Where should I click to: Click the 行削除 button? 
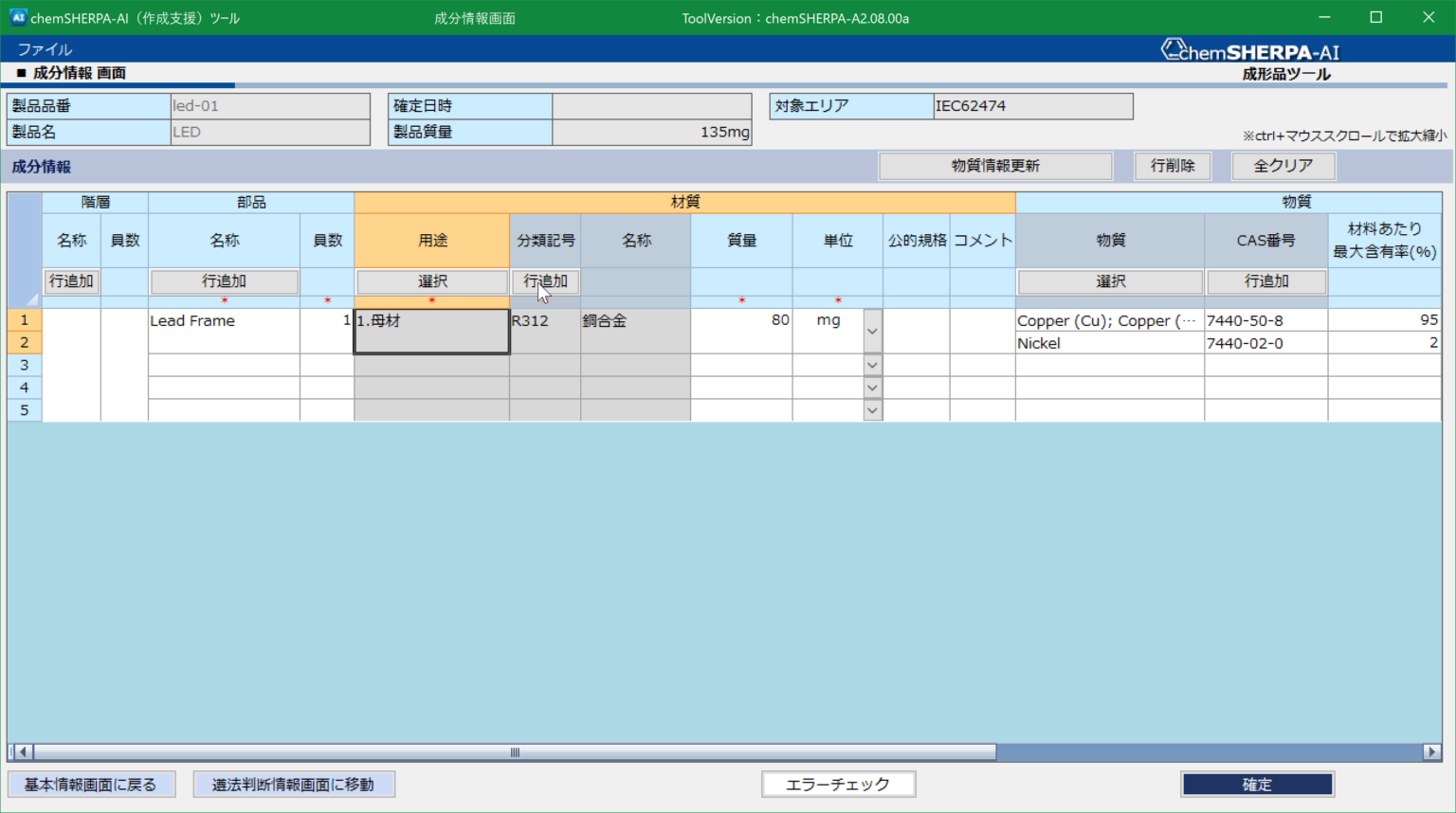coord(1173,166)
